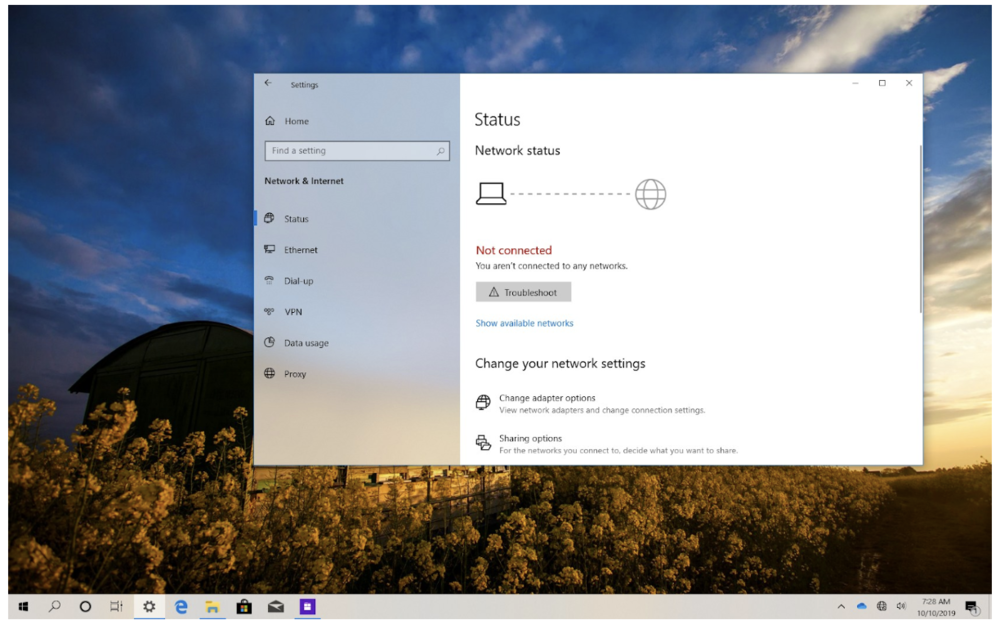This screenshot has width=1000, height=629.
Task: Open the taskbar clock and date
Action: [936, 607]
